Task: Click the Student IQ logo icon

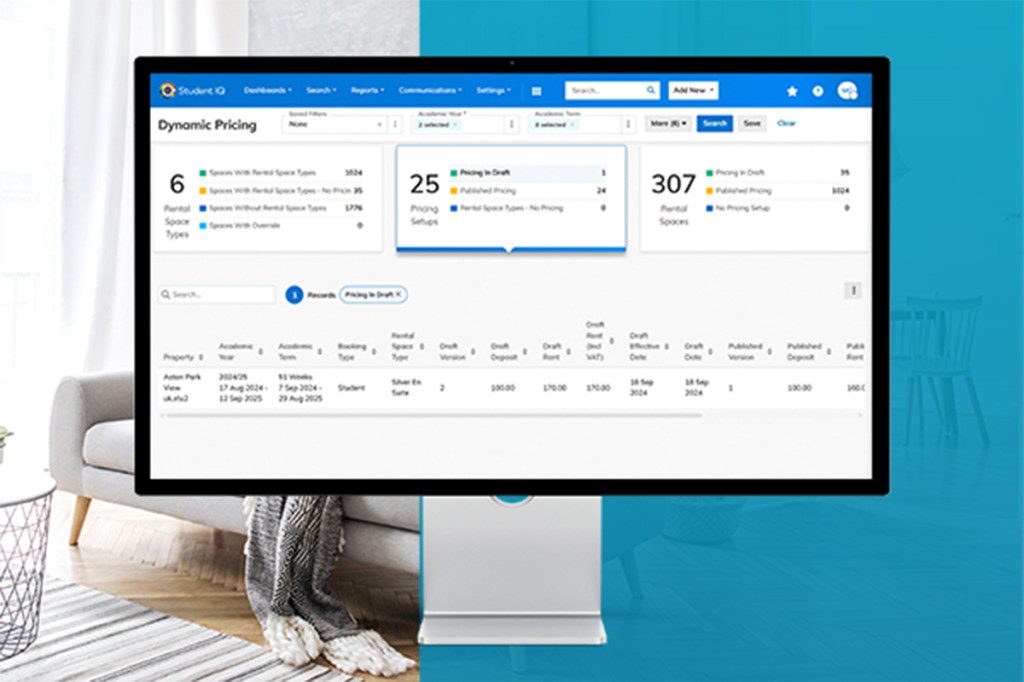Action: coord(166,89)
